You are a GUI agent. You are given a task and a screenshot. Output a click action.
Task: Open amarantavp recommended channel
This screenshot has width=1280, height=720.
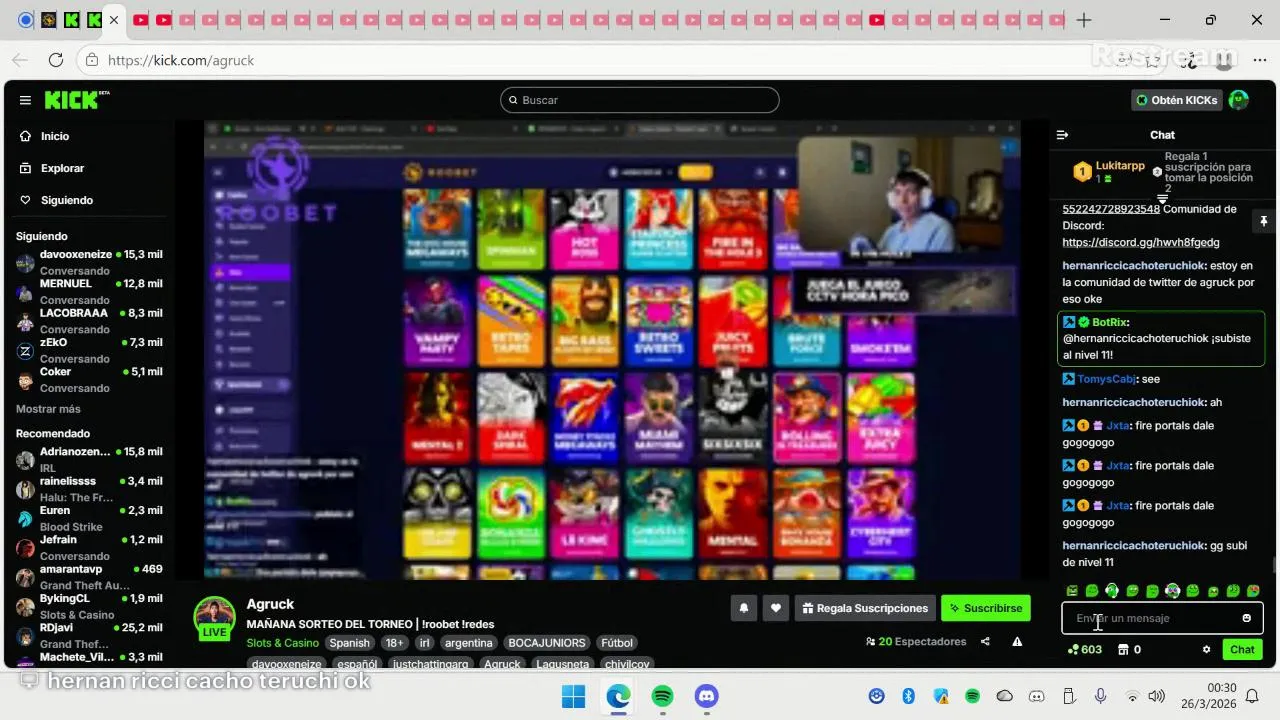[88, 577]
